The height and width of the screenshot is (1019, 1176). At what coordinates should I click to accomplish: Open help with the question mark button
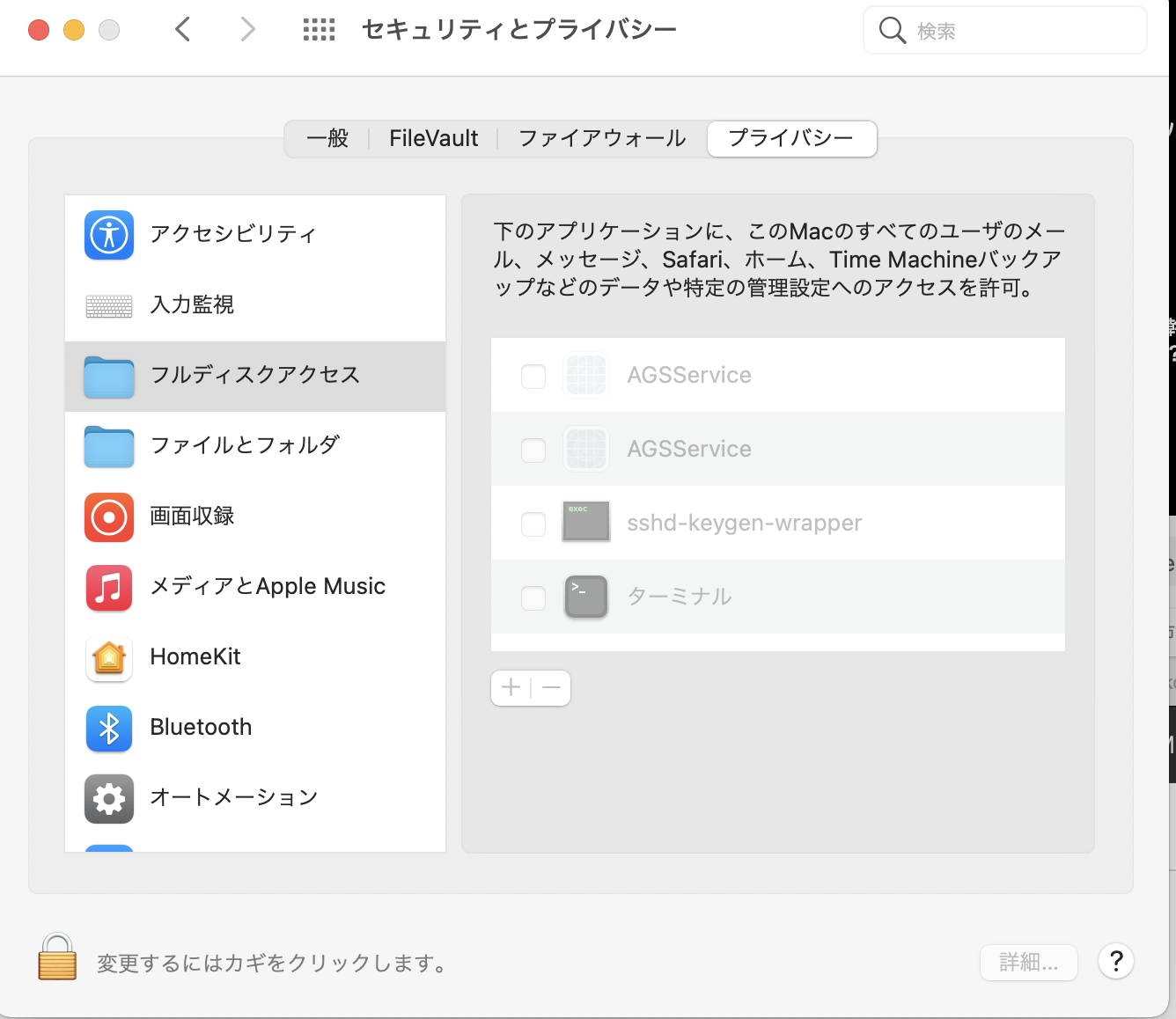1116,962
